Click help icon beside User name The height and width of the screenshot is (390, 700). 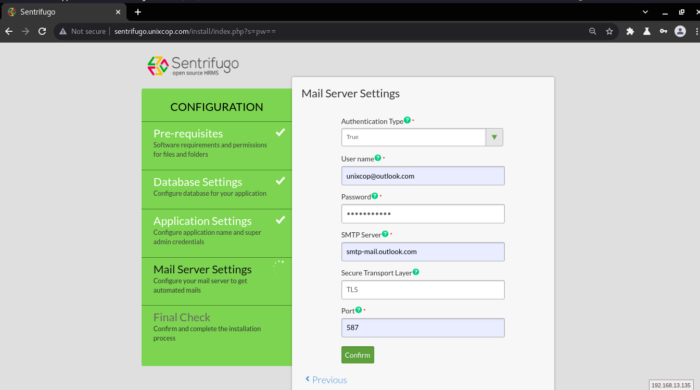[378, 158]
